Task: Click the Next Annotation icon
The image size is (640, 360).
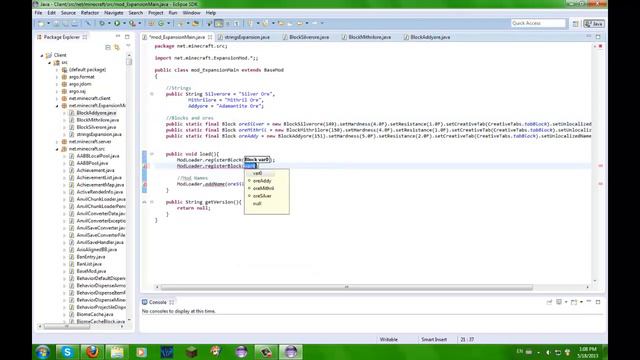Action: tap(251, 24)
